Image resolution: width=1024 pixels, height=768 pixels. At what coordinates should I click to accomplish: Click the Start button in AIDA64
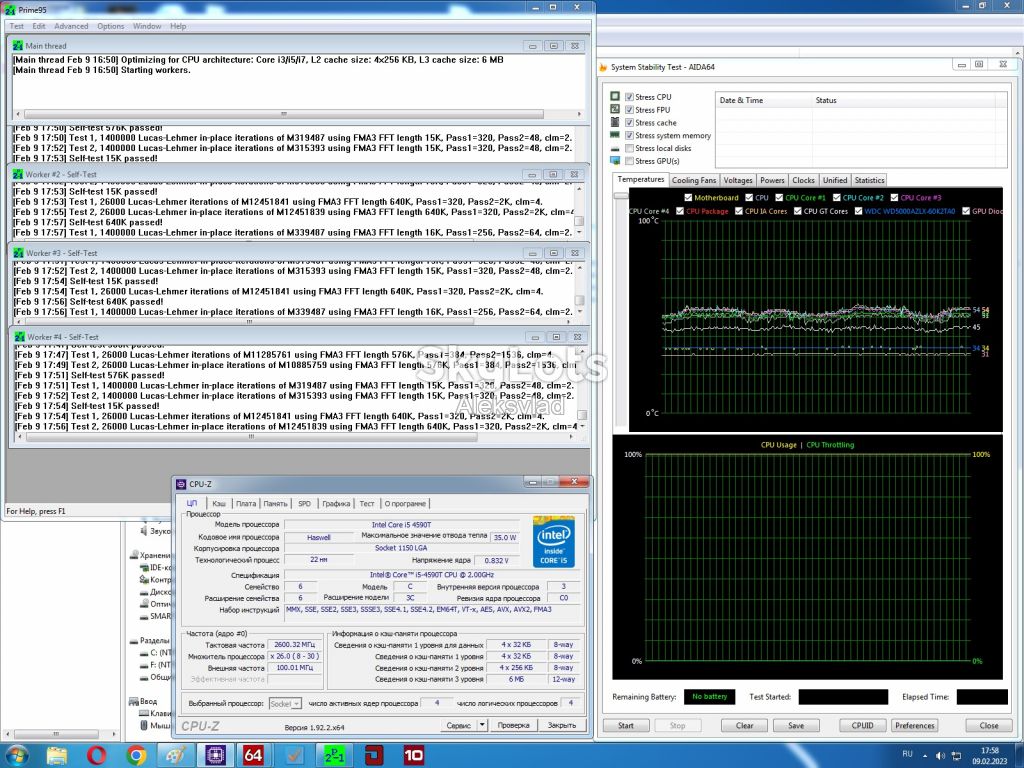[626, 726]
